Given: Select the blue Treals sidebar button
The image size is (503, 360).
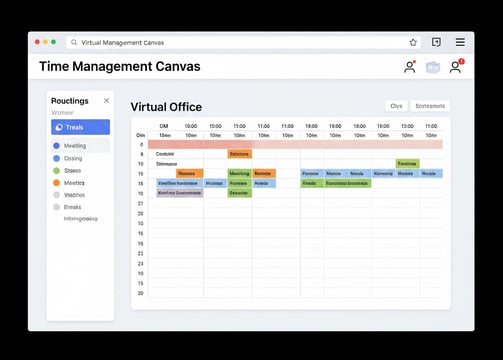Looking at the screenshot, I should pyautogui.click(x=80, y=127).
